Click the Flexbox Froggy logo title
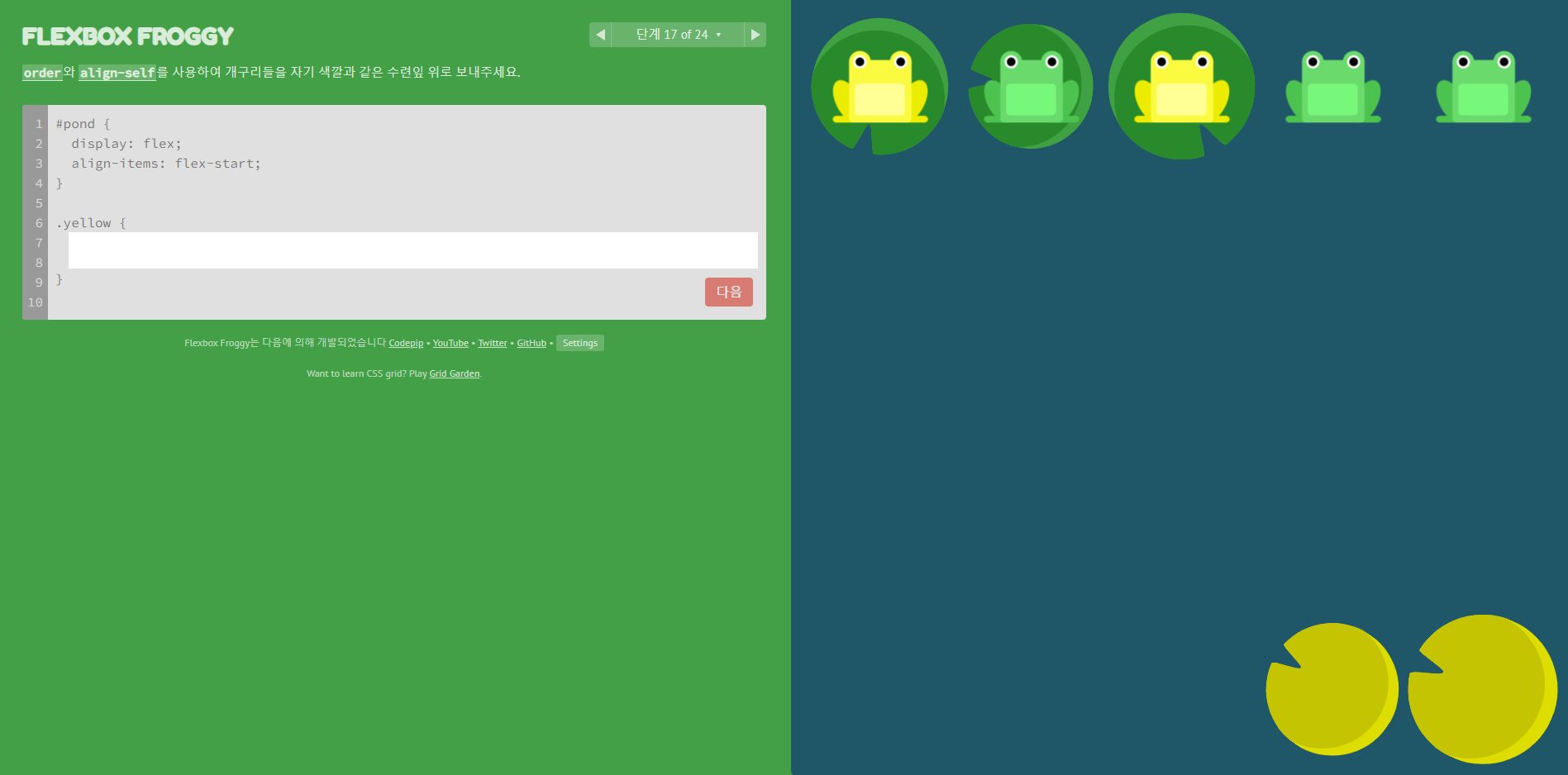 [128, 36]
